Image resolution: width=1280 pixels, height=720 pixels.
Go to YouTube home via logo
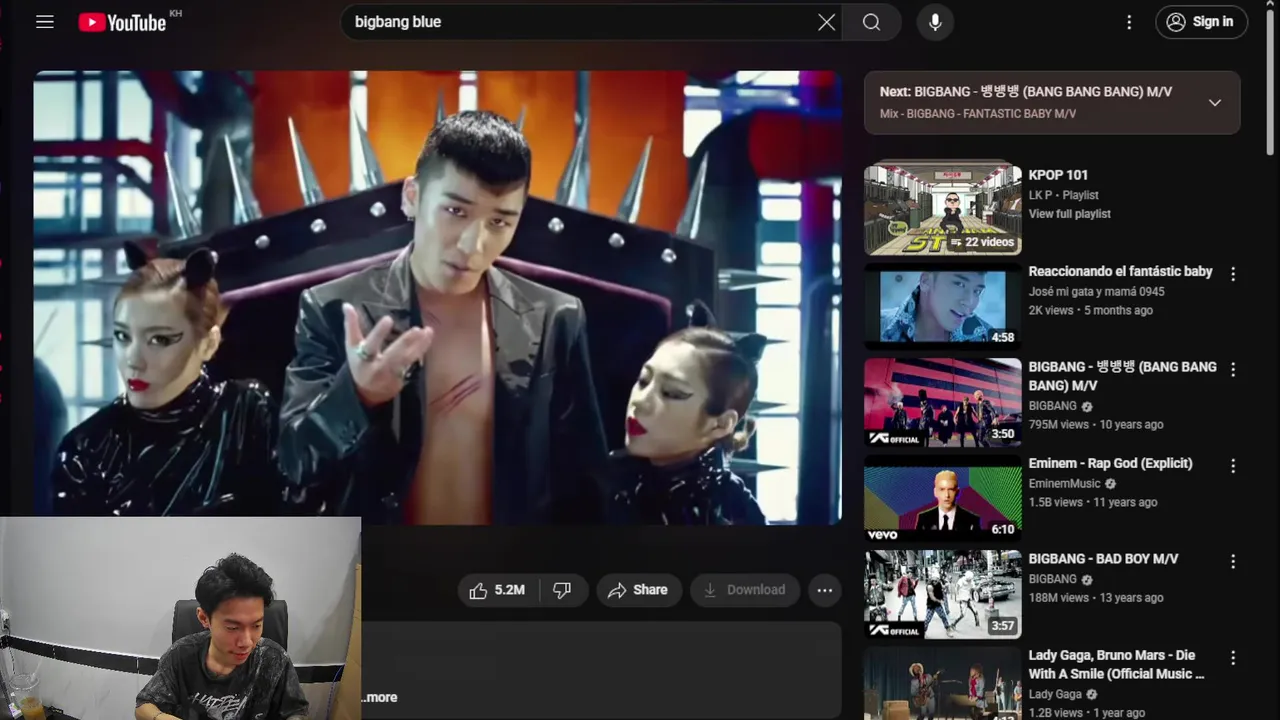tap(122, 22)
